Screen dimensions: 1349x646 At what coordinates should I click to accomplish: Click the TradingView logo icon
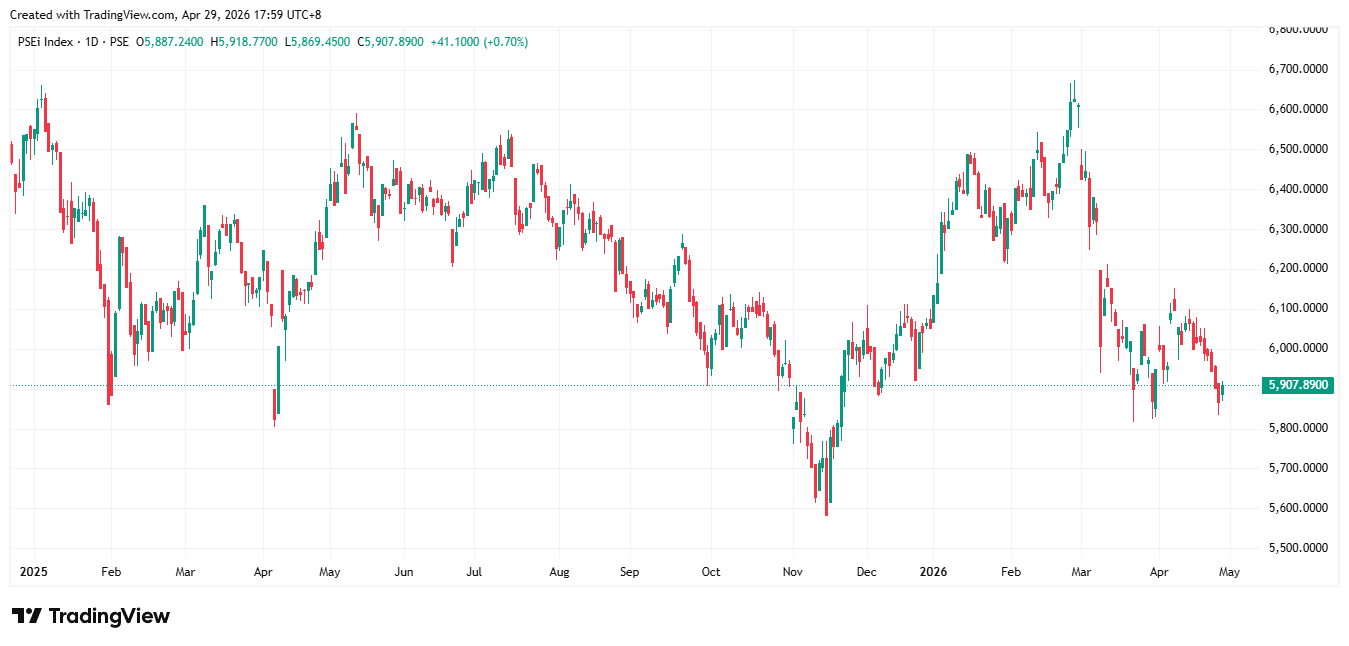[26, 616]
